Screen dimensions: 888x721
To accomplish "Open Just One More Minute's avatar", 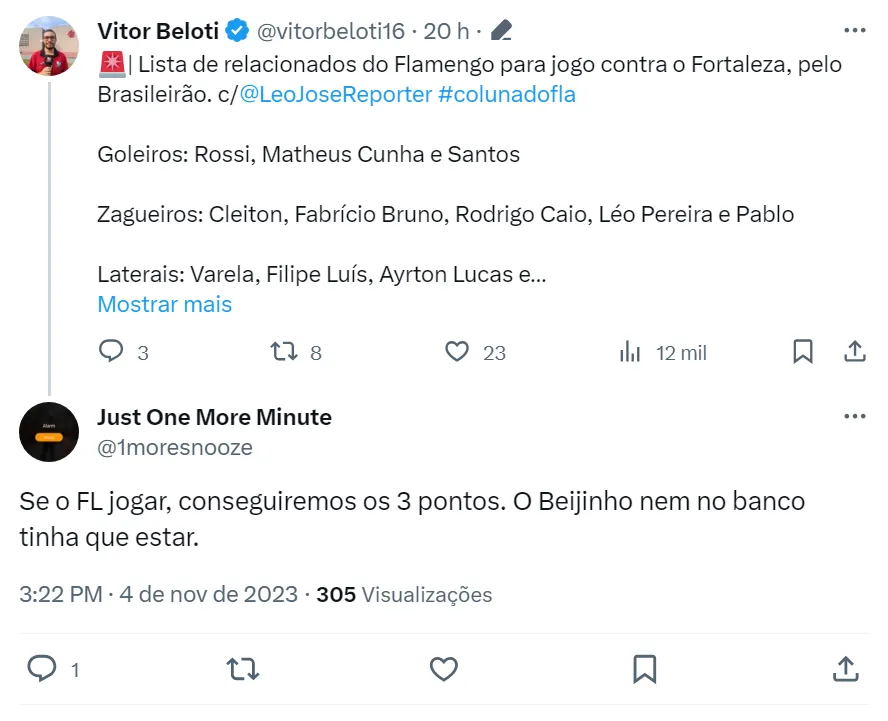I will coord(49,432).
